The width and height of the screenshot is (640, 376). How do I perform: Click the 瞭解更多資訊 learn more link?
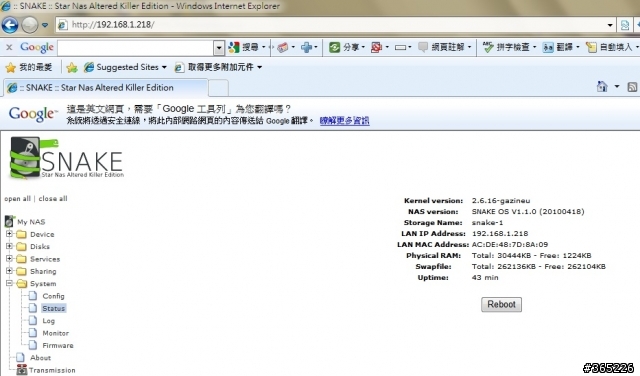tap(344, 121)
